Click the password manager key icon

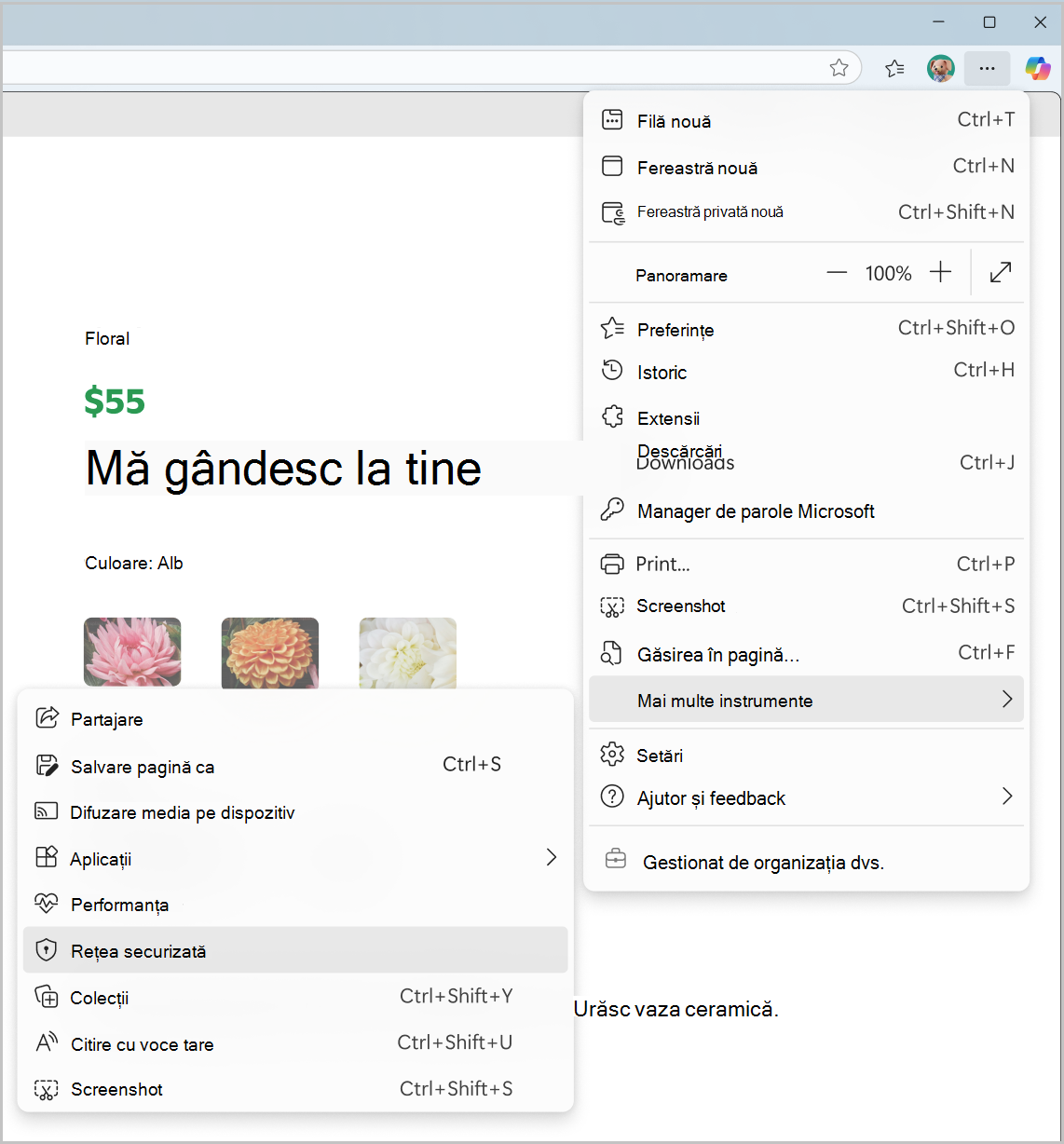coord(612,510)
